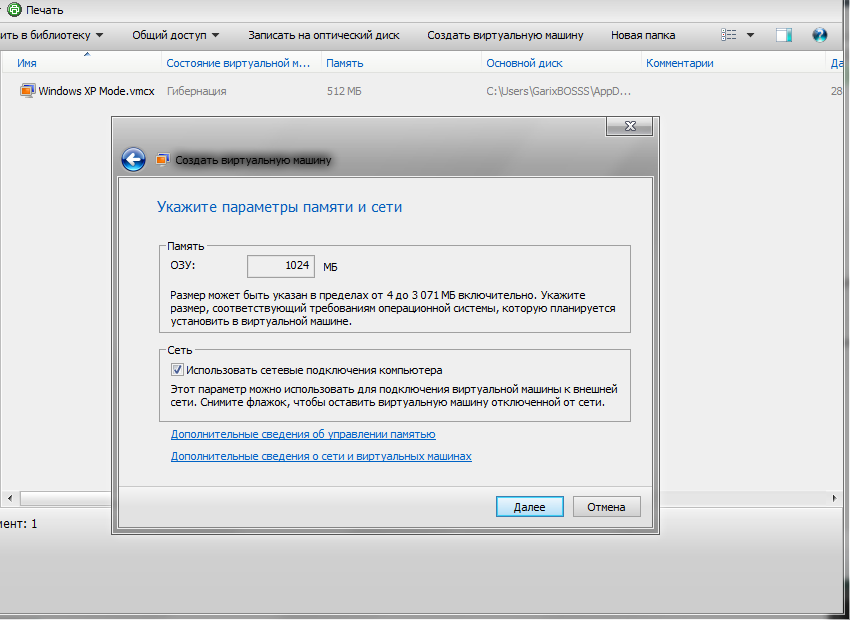Click the ОЗУ memory input field

point(281,266)
